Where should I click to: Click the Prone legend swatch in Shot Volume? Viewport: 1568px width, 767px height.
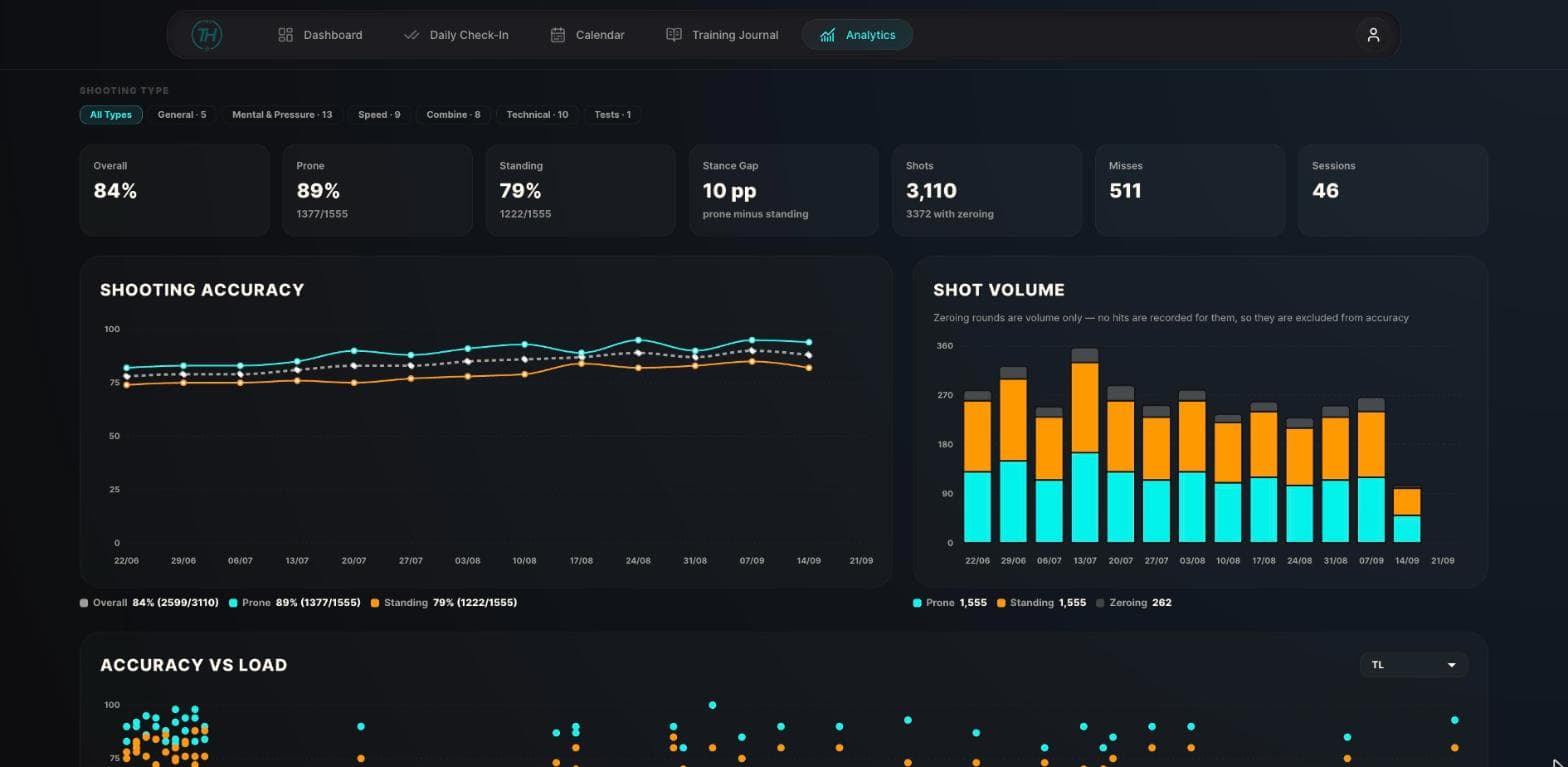917,603
